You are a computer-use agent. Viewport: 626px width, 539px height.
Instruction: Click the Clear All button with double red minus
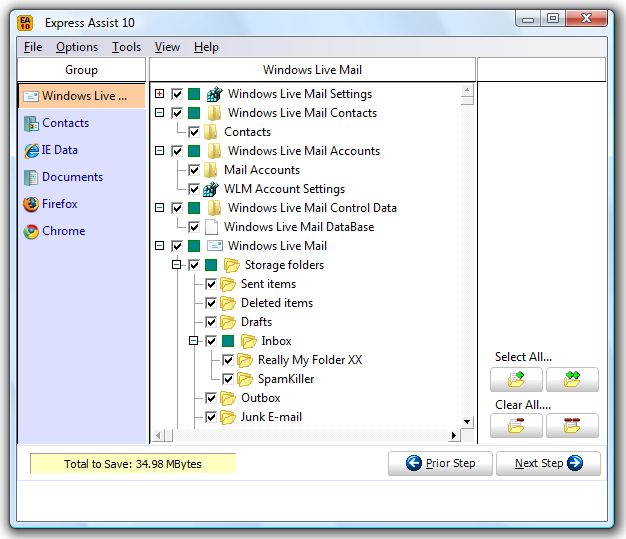click(573, 427)
